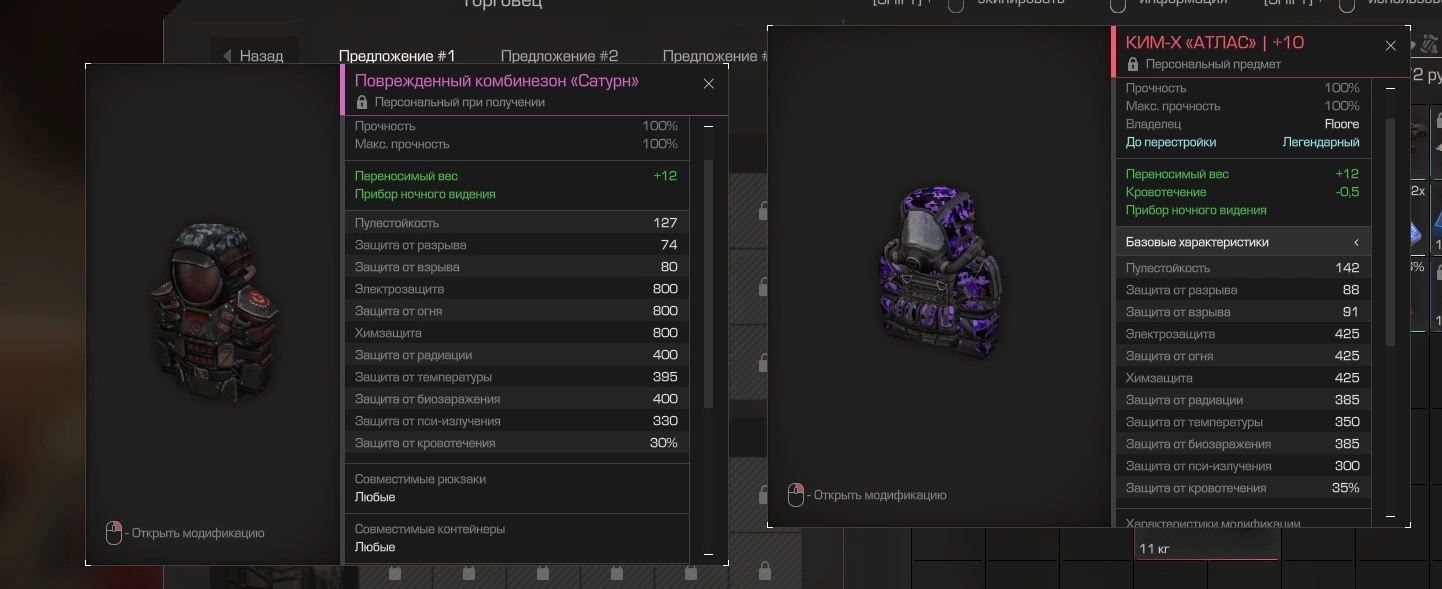Image resolution: width=1442 pixels, height=589 pixels.
Task: Click the lock icon beside Персональный предмет
Action: pyautogui.click(x=1133, y=64)
